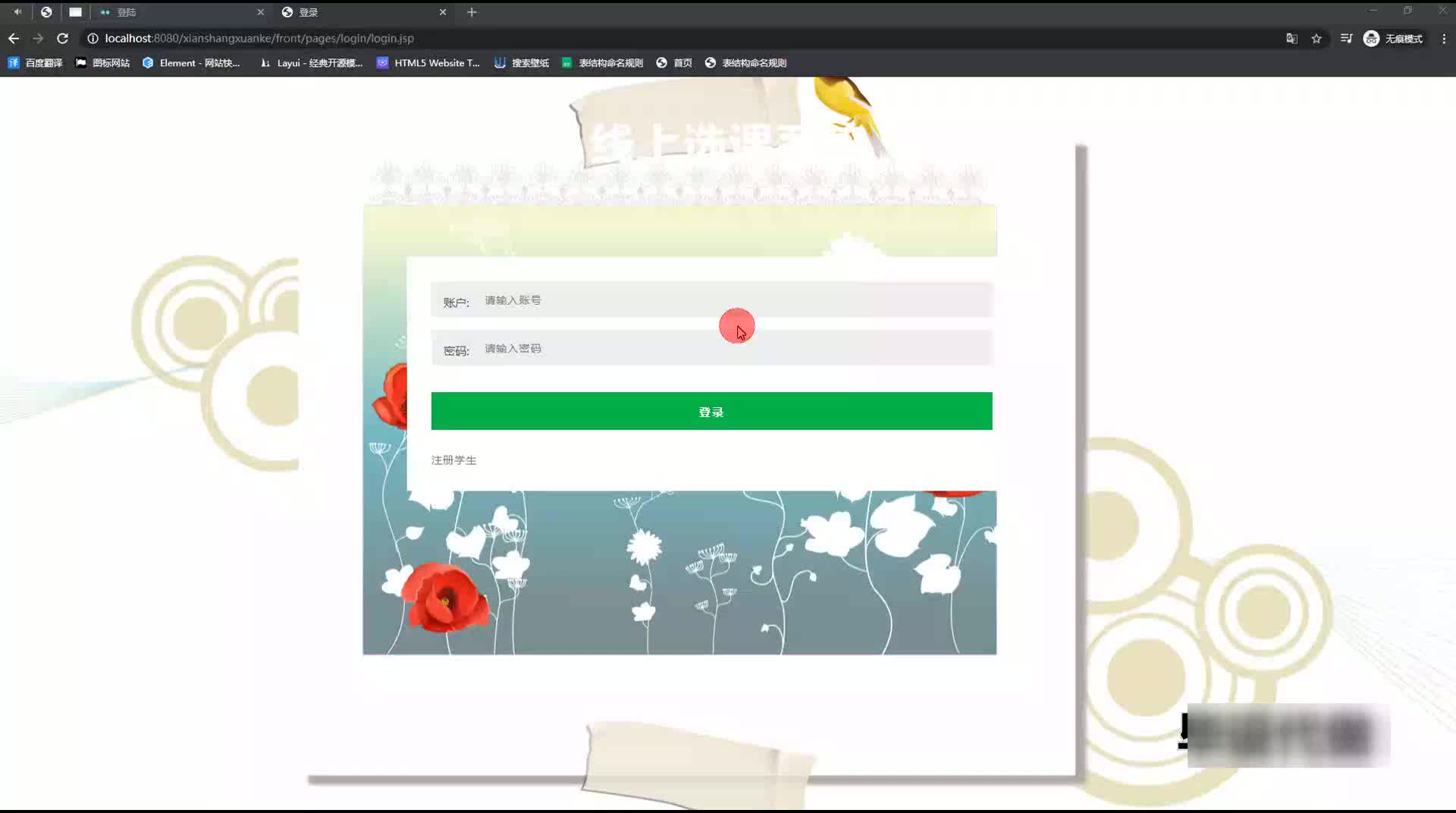
Task: Open the 百度翻译 bookmark
Action: click(x=35, y=63)
